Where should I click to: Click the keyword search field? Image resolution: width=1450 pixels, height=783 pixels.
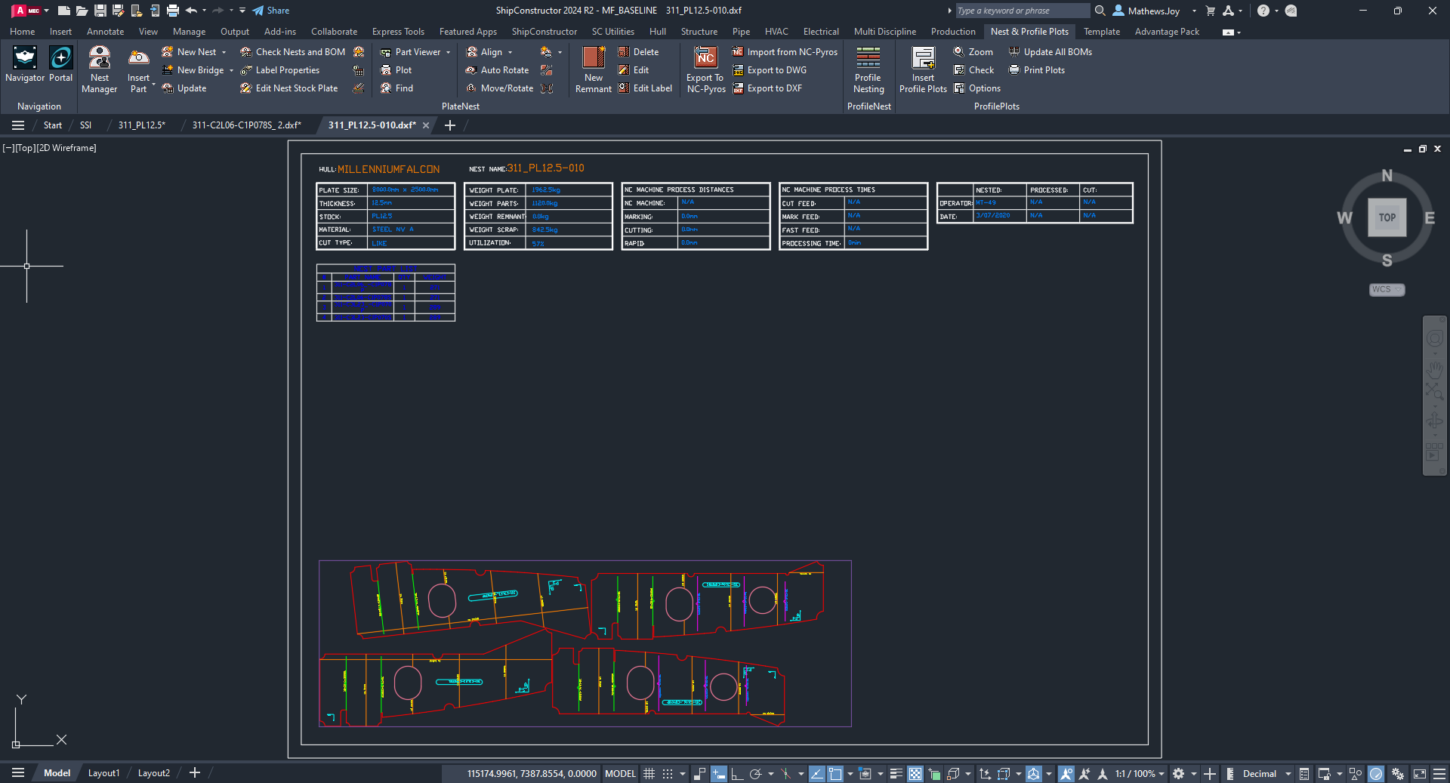pos(1022,10)
